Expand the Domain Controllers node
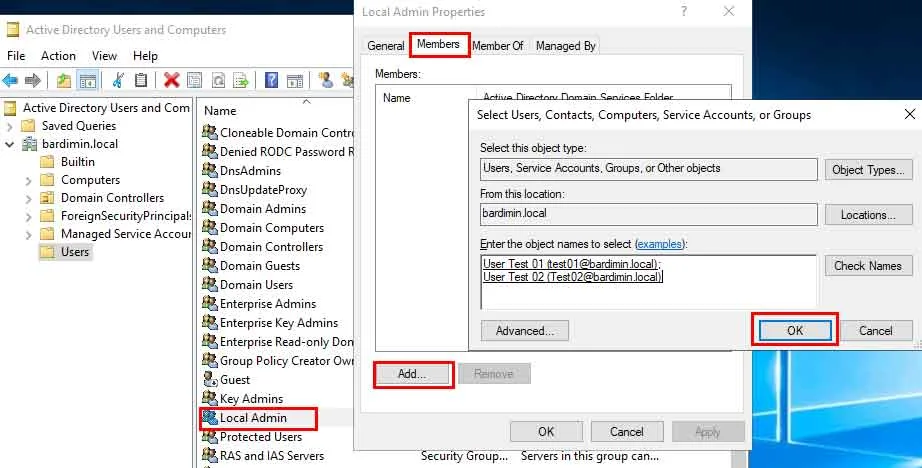This screenshot has width=922, height=468. 28,199
